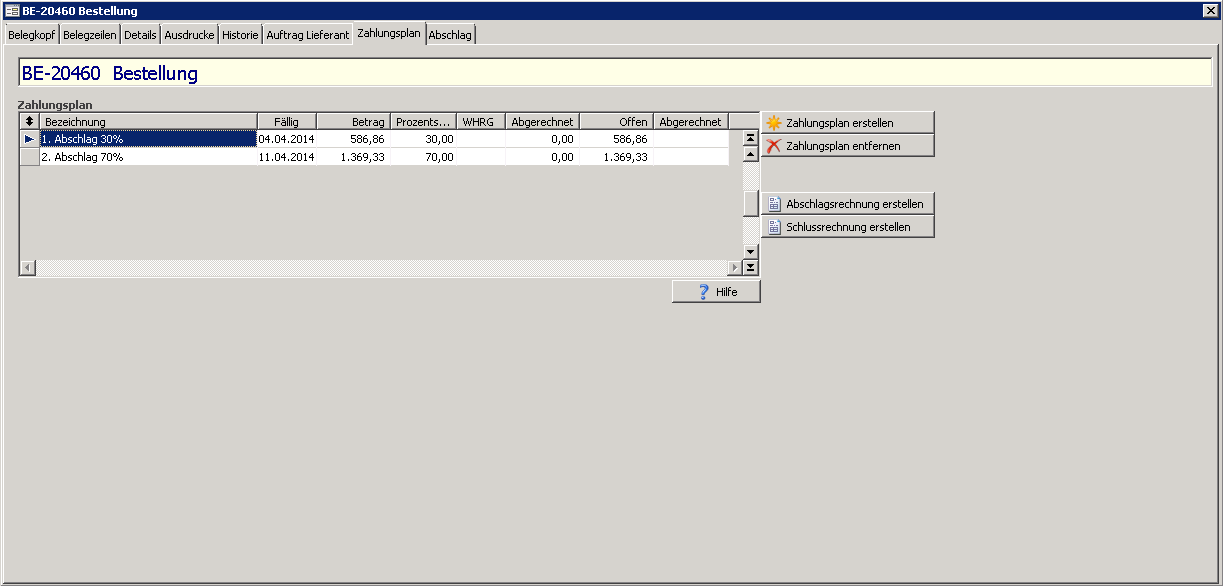The height and width of the screenshot is (586, 1223).
Task: Click Betrag cell 1.369,33
Action: pyautogui.click(x=353, y=157)
